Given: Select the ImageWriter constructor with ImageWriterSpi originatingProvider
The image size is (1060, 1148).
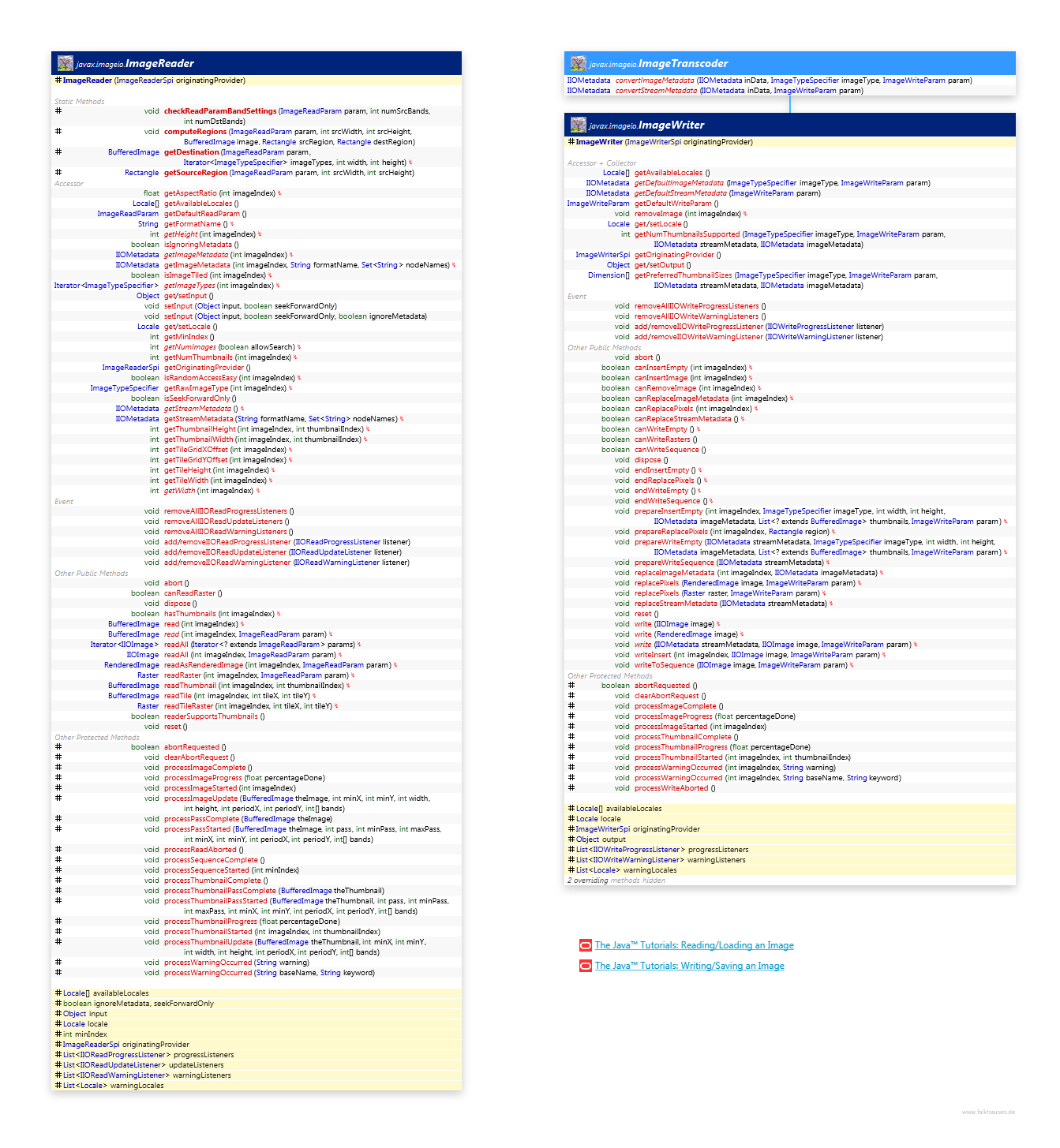Looking at the screenshot, I should (x=664, y=142).
